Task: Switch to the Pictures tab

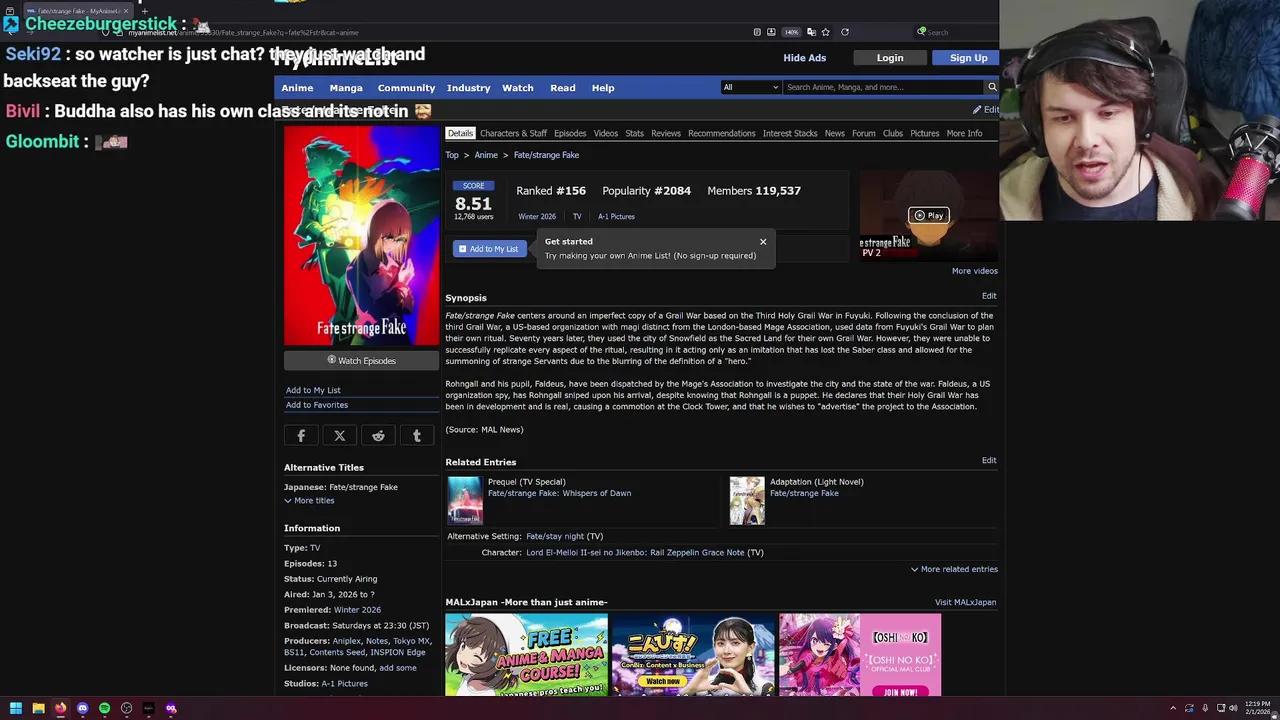Action: click(924, 133)
